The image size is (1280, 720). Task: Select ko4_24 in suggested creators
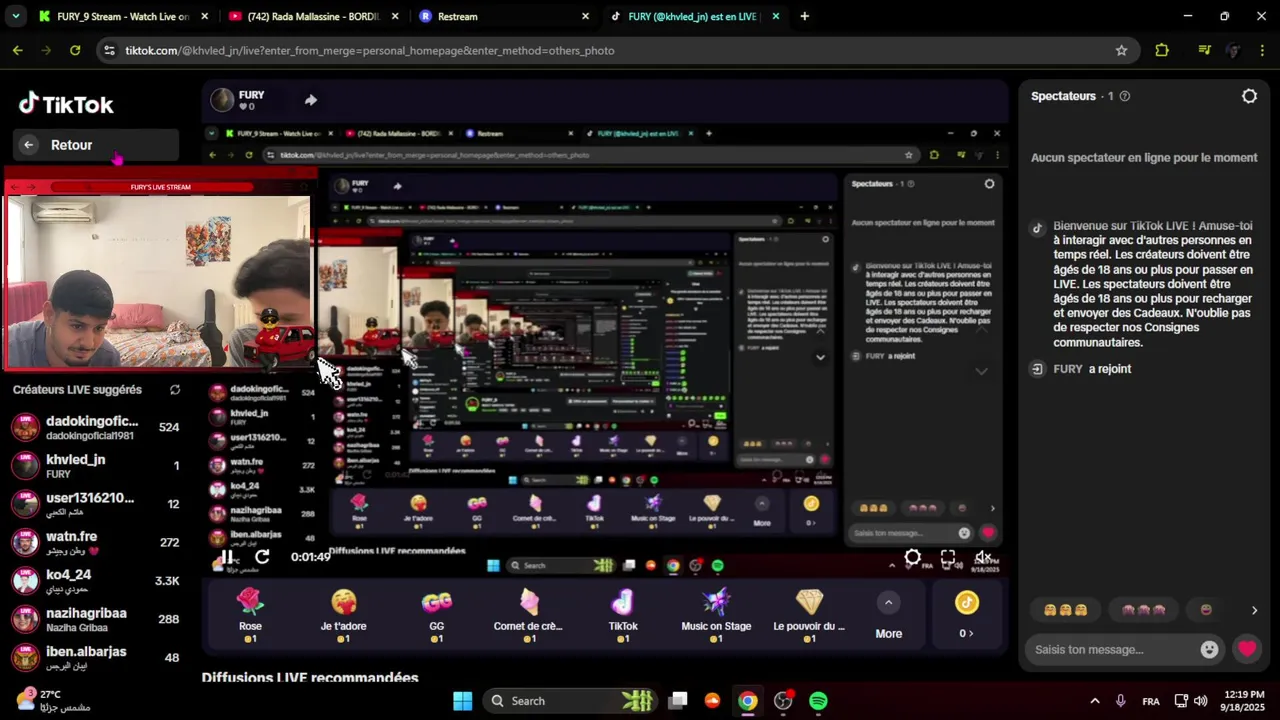pyautogui.click(x=96, y=581)
